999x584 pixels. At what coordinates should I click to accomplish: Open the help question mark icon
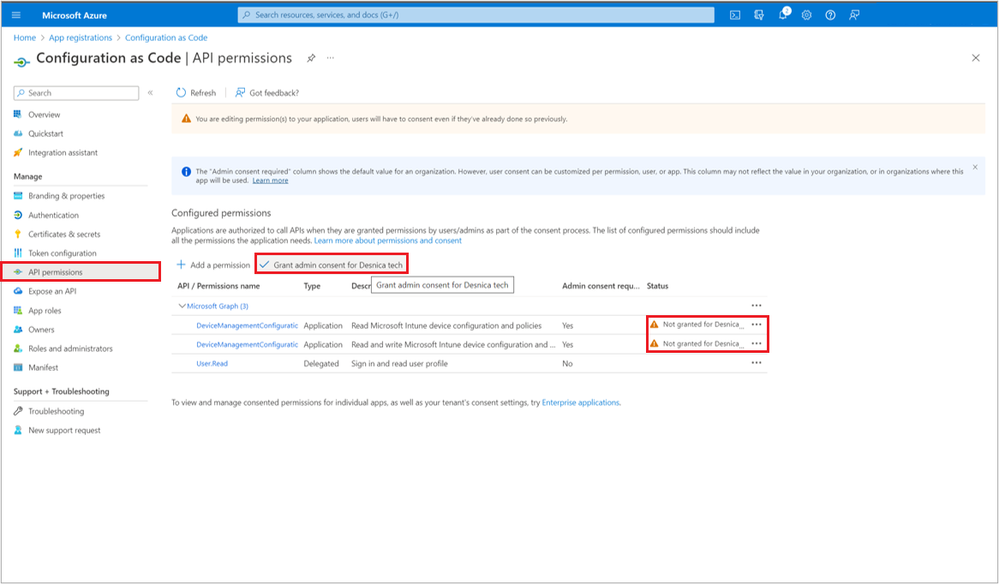(x=830, y=15)
